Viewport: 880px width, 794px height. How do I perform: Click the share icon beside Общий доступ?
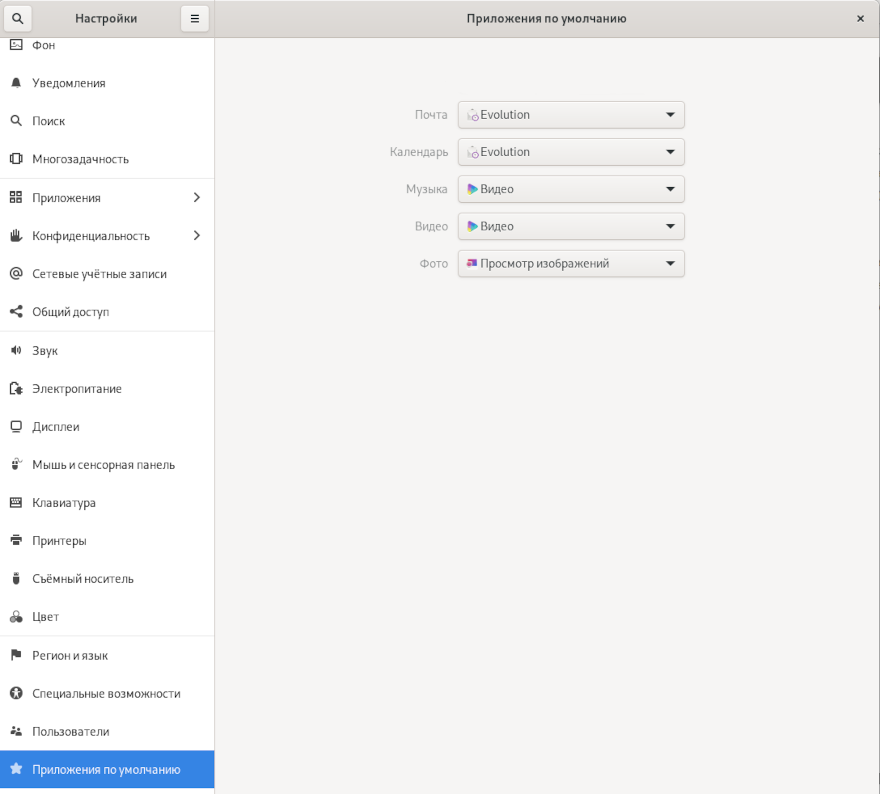(x=16, y=312)
